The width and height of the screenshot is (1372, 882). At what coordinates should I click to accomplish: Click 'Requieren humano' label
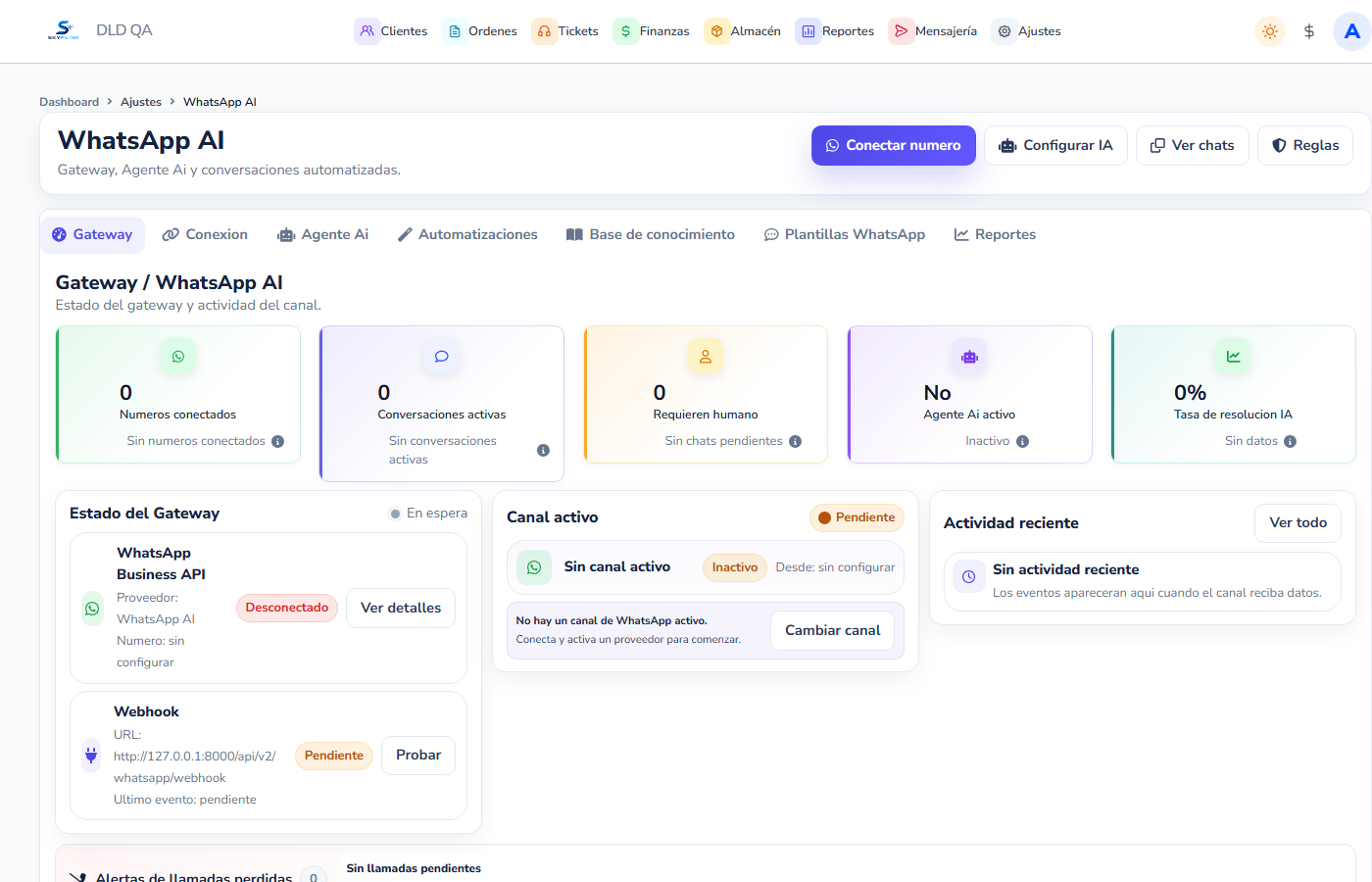point(706,415)
